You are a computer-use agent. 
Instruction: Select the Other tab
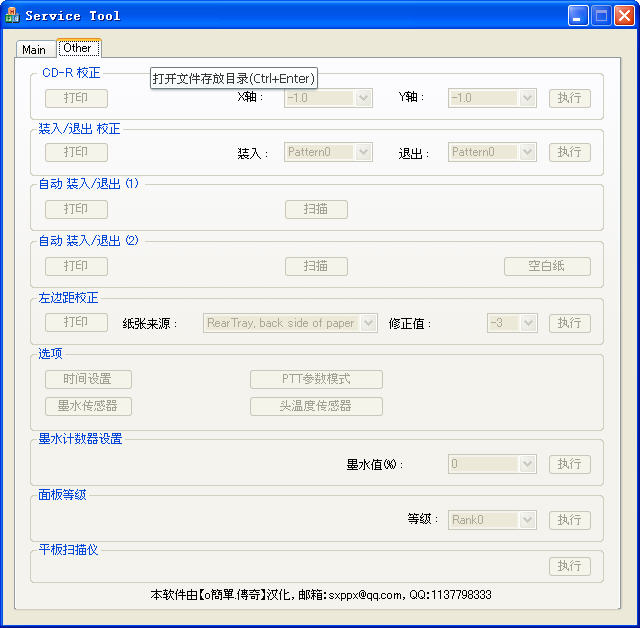pos(77,48)
